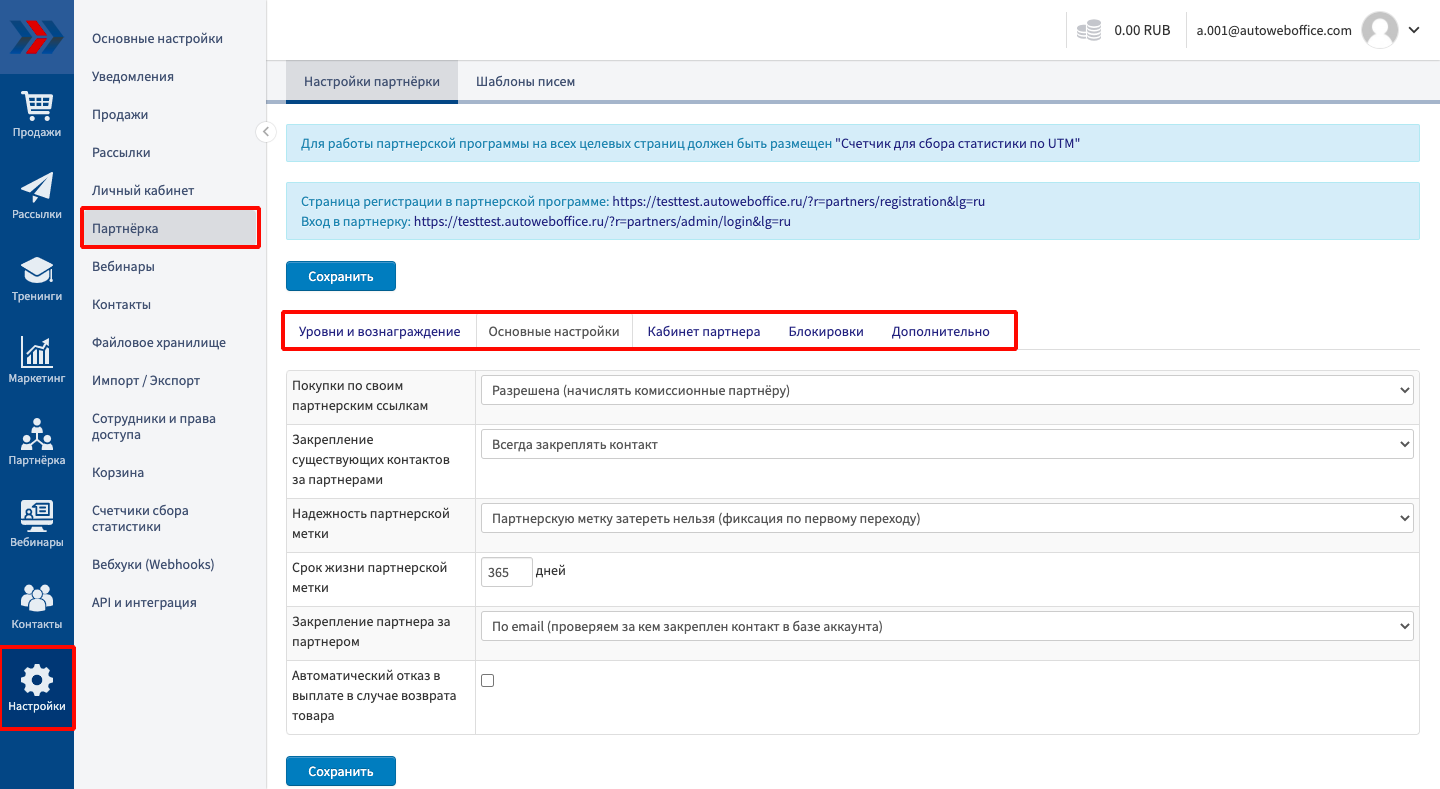Click the top Сохранить button

[x=341, y=276]
